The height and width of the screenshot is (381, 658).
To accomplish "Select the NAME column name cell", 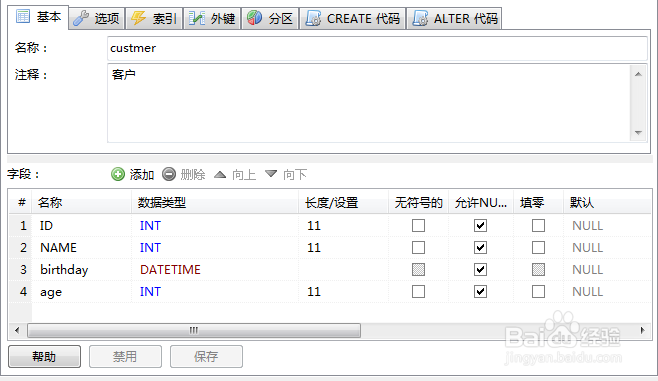I will point(82,248).
